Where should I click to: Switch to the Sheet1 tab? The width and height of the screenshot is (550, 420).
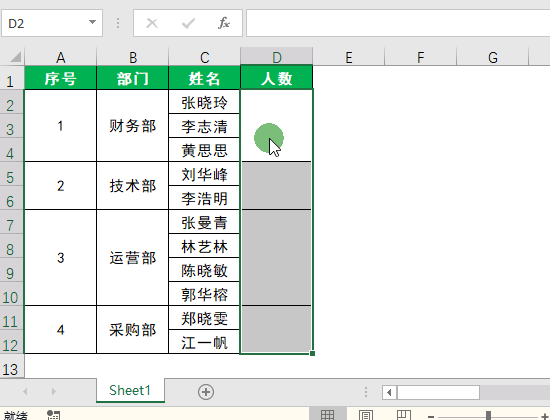[130, 390]
